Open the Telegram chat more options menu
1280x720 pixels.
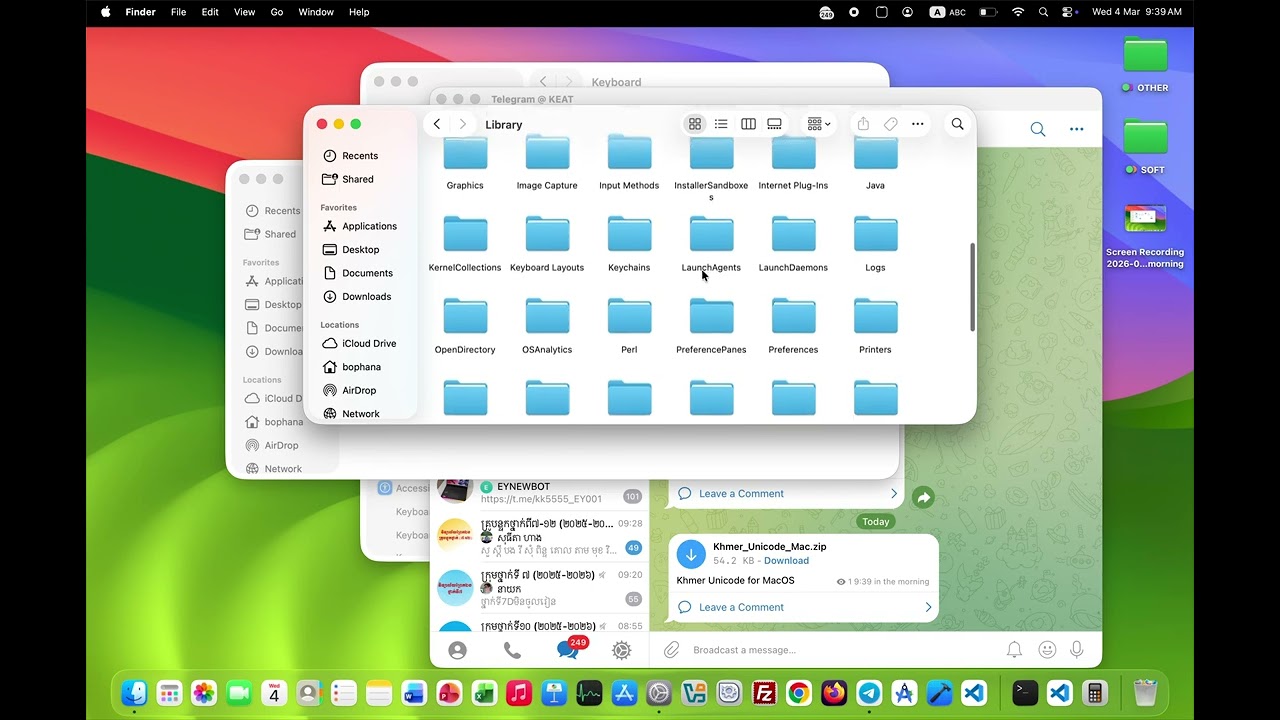pos(1077,129)
